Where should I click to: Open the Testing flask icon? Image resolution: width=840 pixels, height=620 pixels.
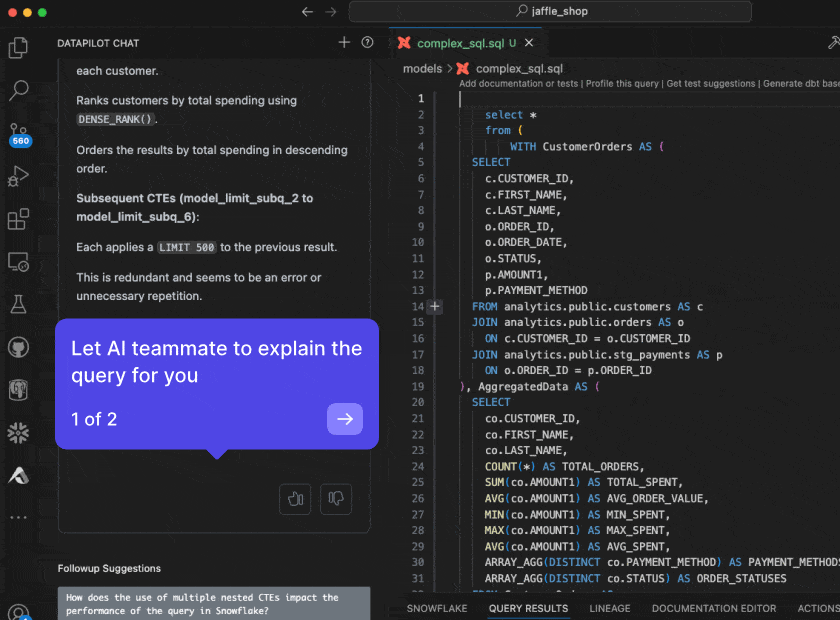(x=18, y=305)
